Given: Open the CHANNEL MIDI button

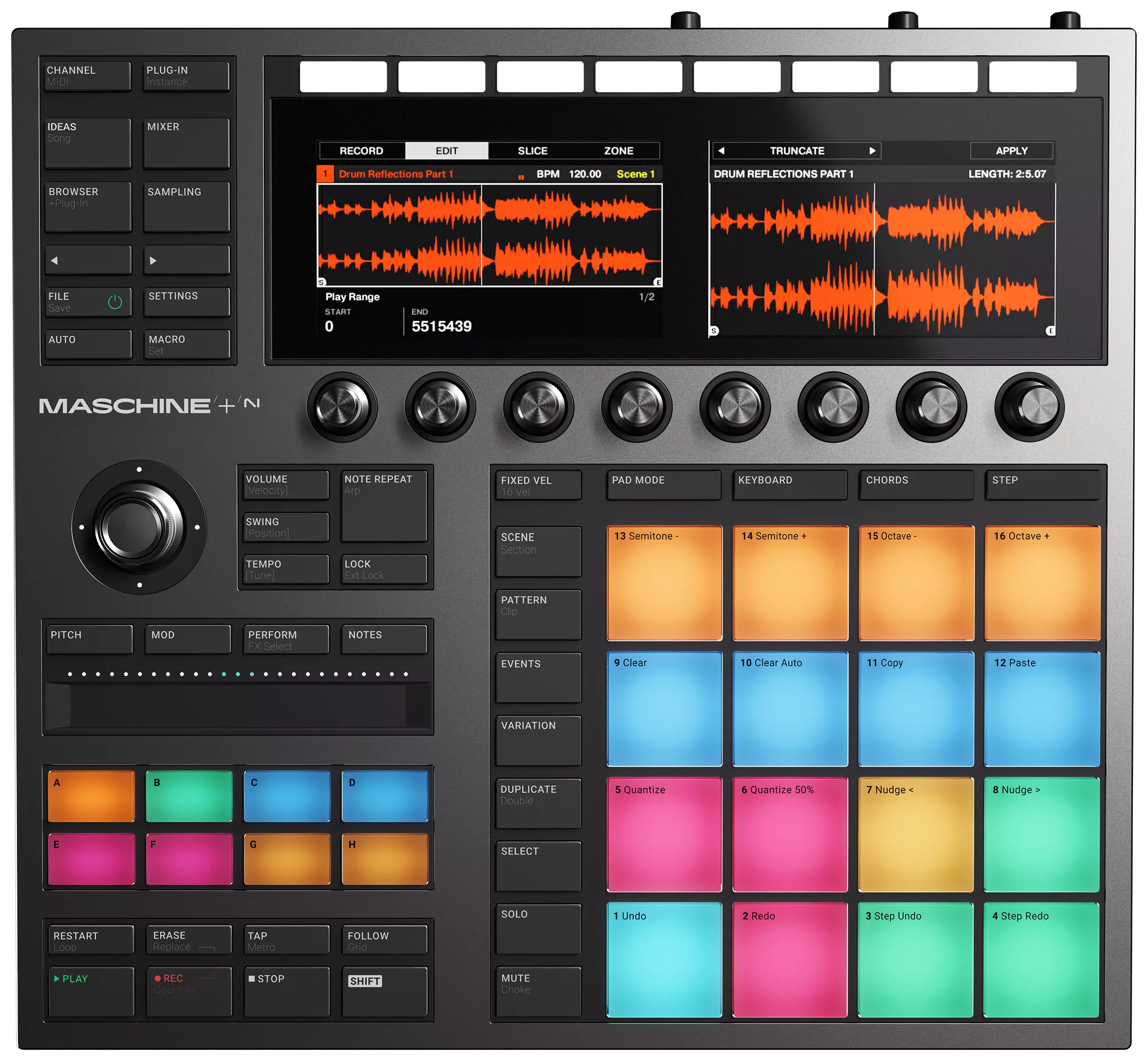Looking at the screenshot, I should [x=89, y=76].
